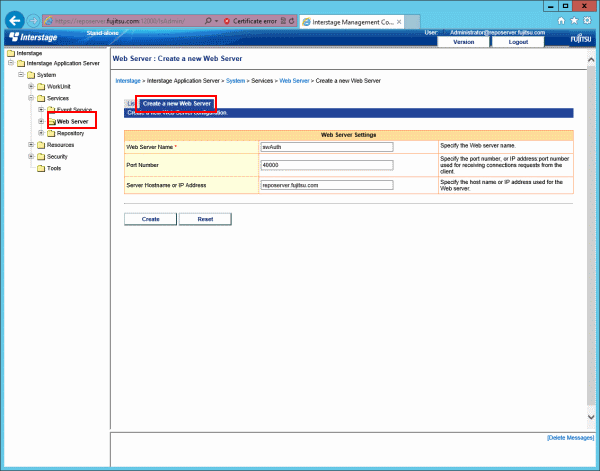
Task: Close the Interstage Management Console tab
Action: point(399,22)
